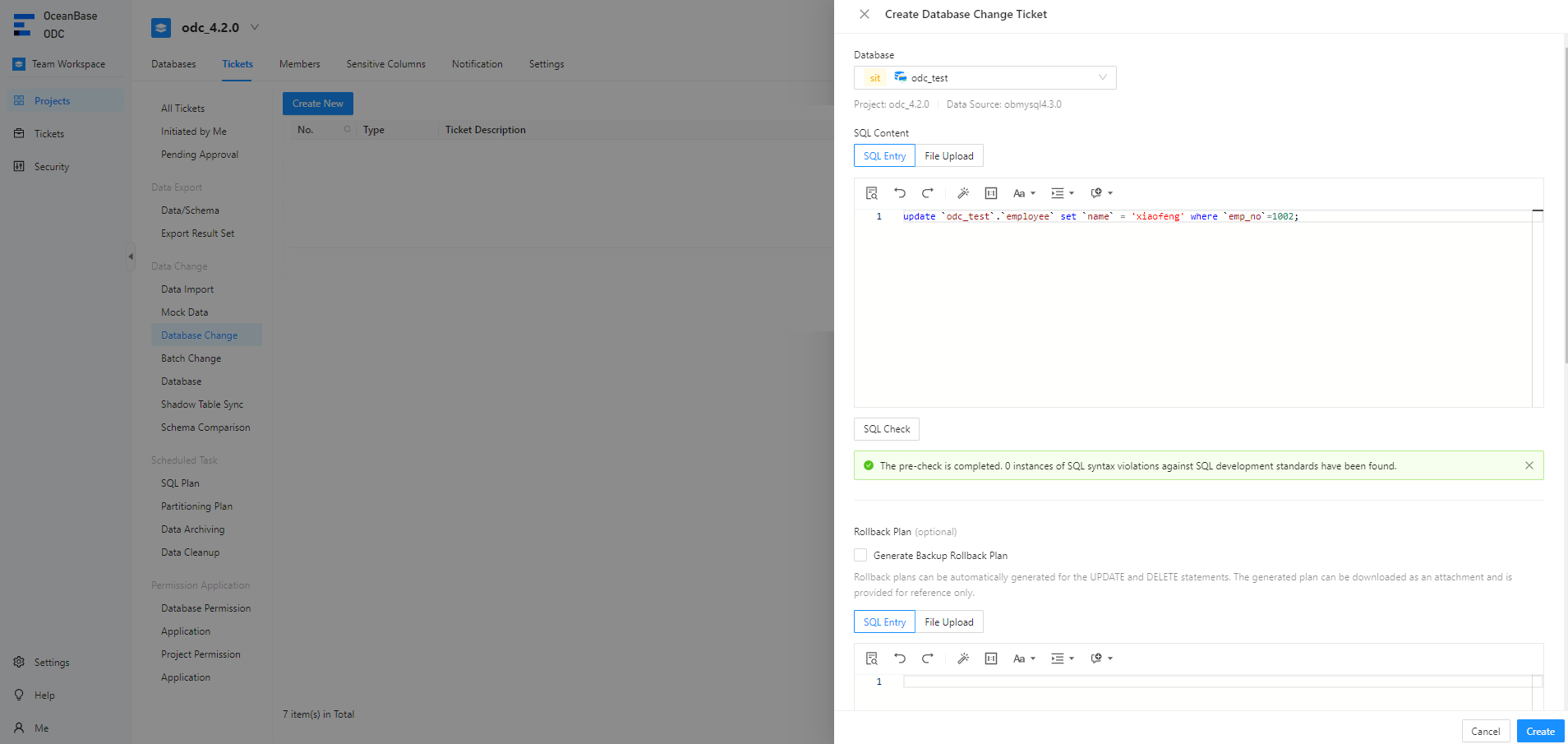Viewport: 1568px width, 744px height.
Task: Click the SQL Check button
Action: tap(887, 429)
